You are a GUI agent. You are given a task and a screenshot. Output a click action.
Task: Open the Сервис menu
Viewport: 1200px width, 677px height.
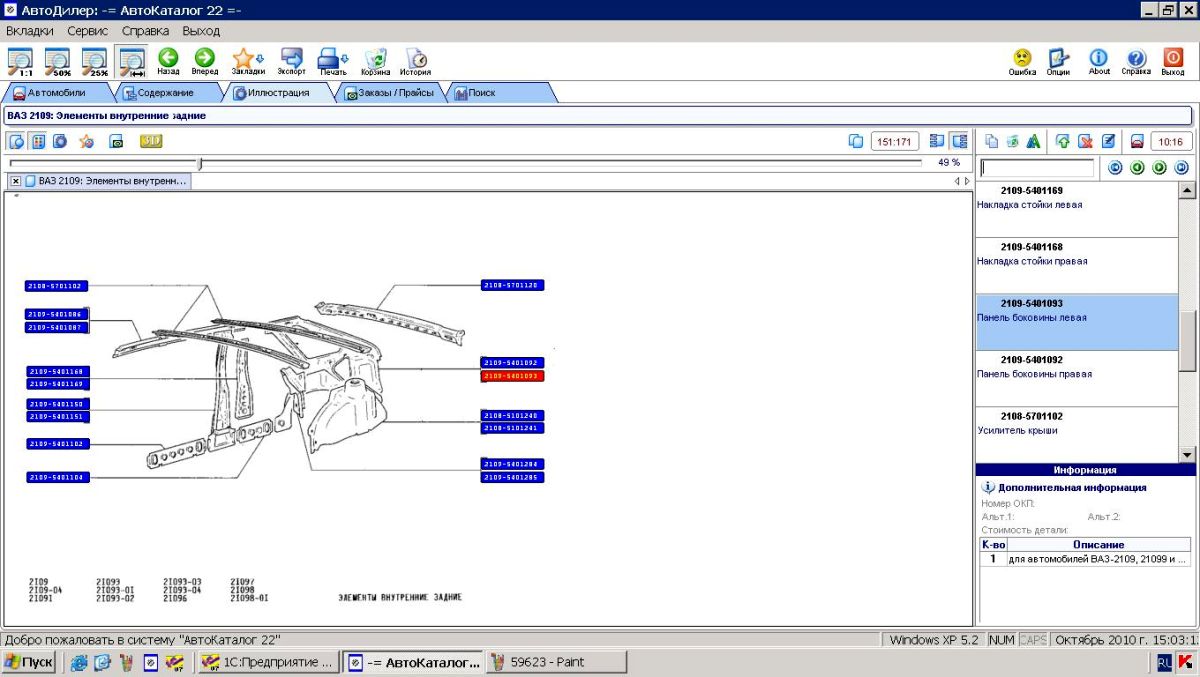point(88,31)
